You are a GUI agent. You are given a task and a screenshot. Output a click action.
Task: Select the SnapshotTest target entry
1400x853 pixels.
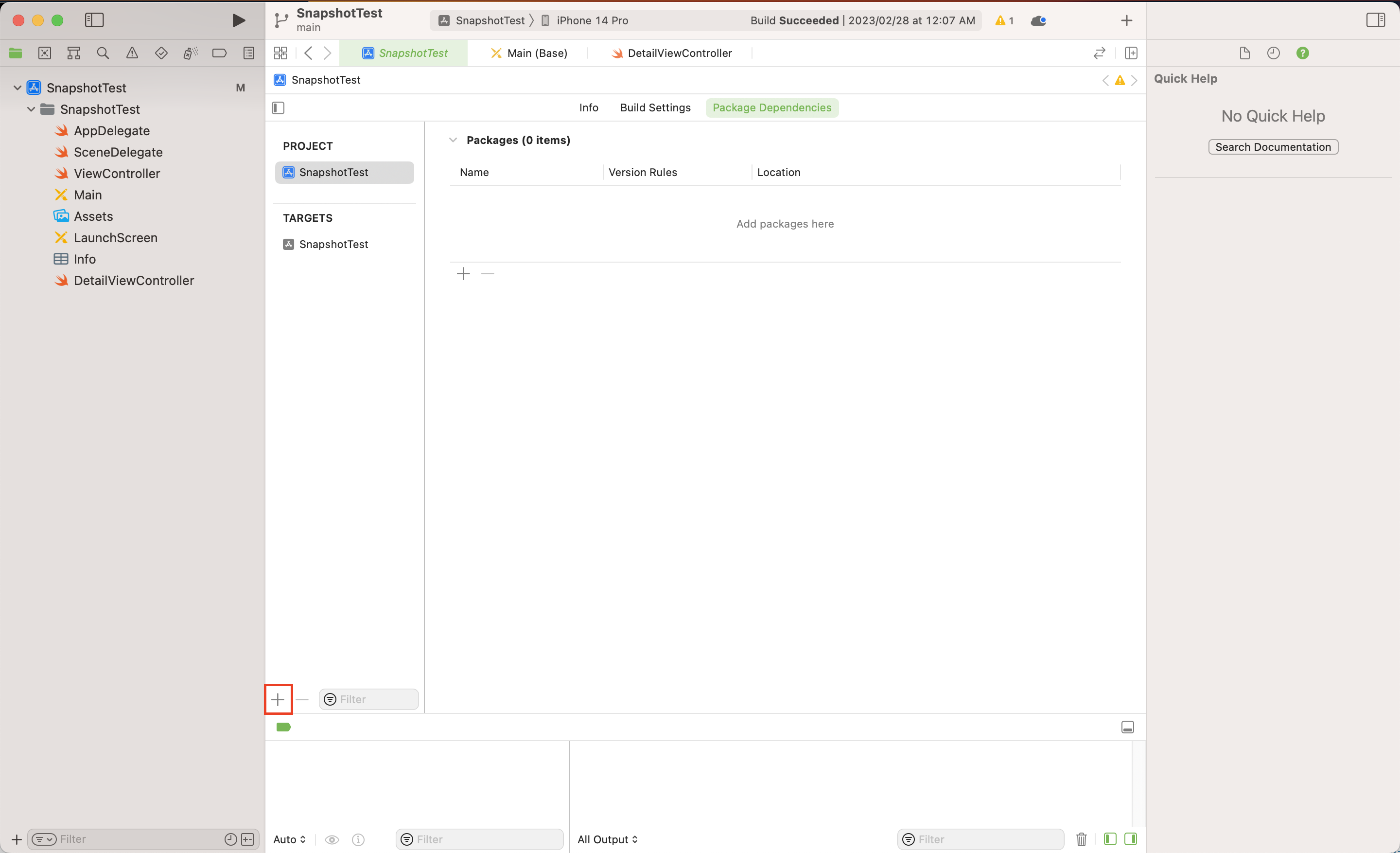click(x=333, y=244)
